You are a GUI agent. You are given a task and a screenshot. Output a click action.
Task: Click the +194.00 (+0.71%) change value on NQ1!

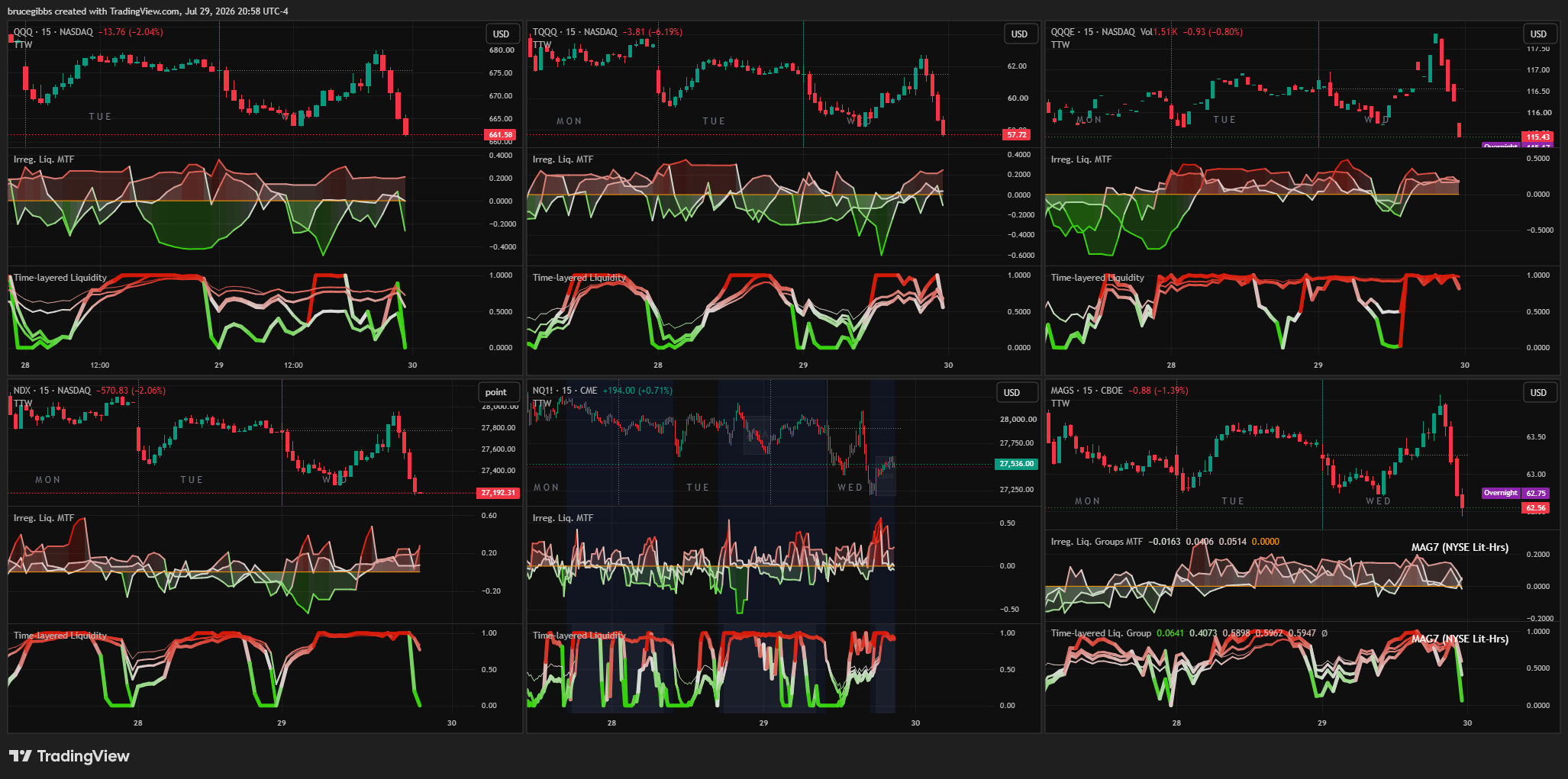(637, 391)
